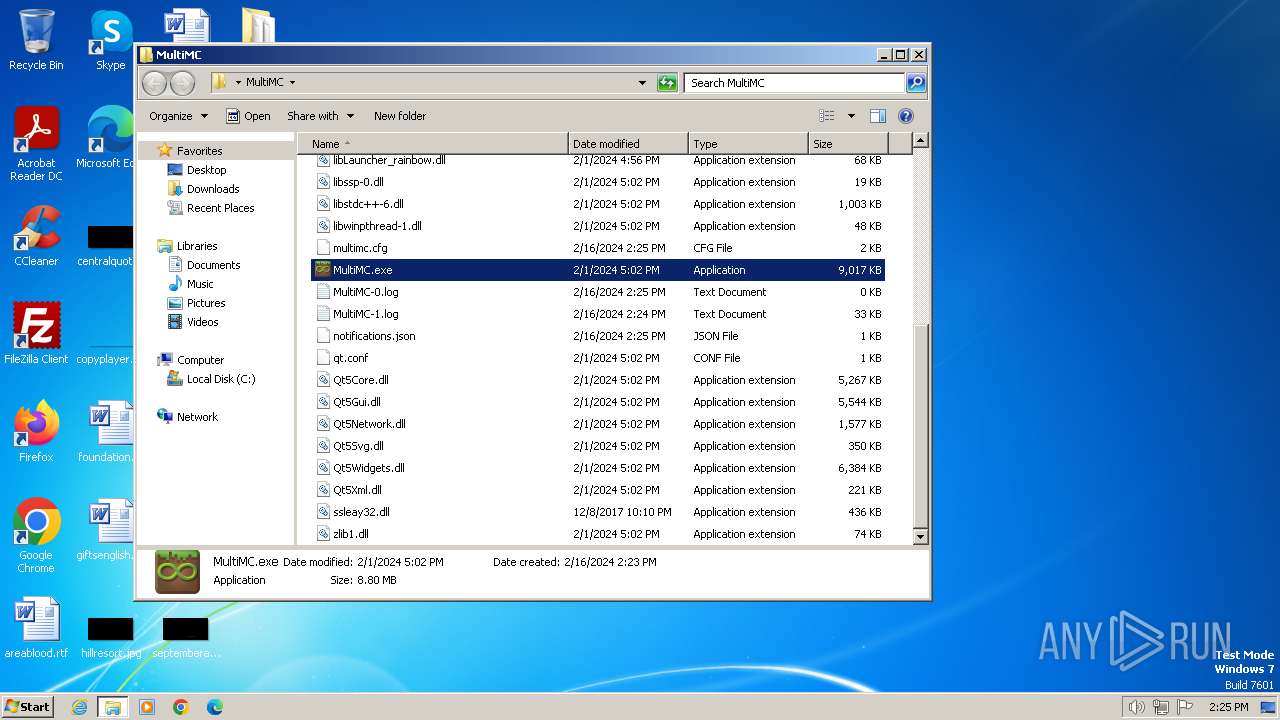Open Recycle Bin desktop icon
This screenshot has width=1280, height=720.
pos(36,40)
